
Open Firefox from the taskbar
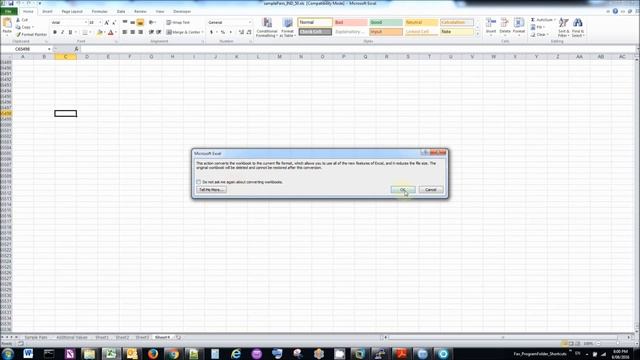[153, 353]
